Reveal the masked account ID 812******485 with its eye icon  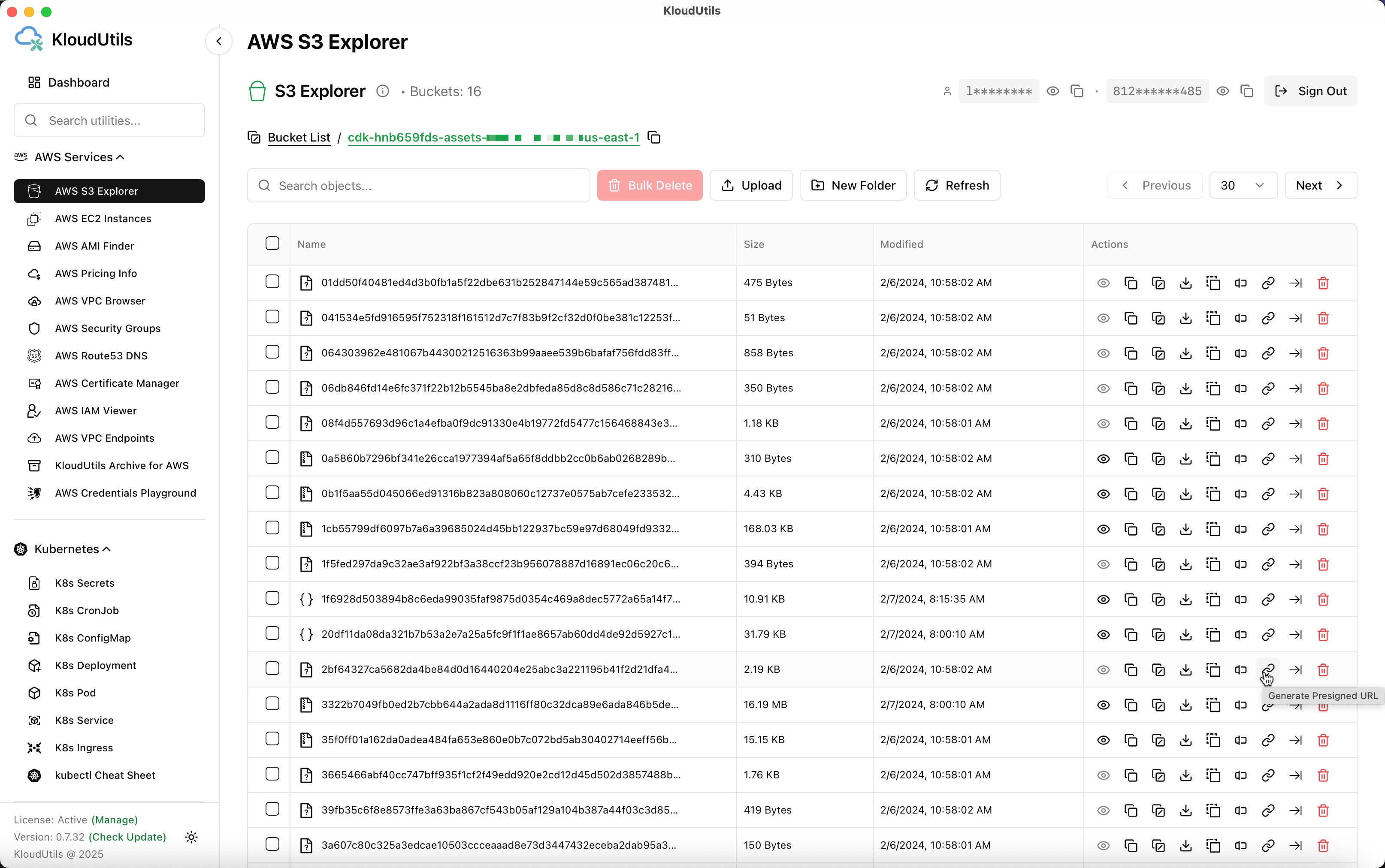click(1222, 91)
